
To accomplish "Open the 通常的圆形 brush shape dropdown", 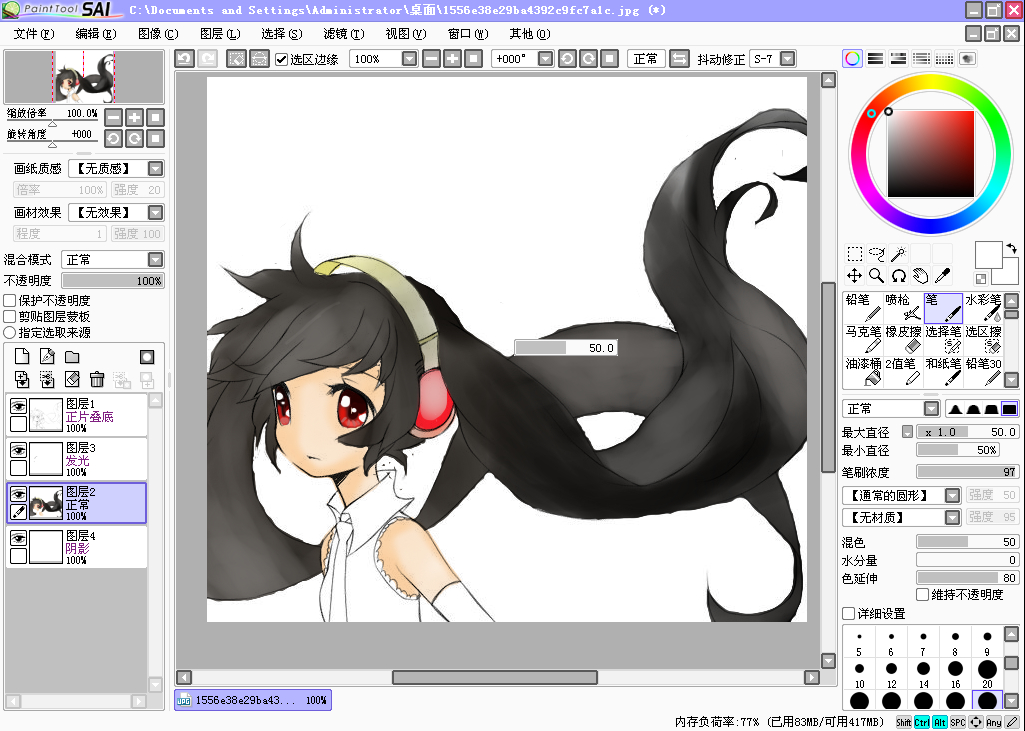I will pos(952,495).
